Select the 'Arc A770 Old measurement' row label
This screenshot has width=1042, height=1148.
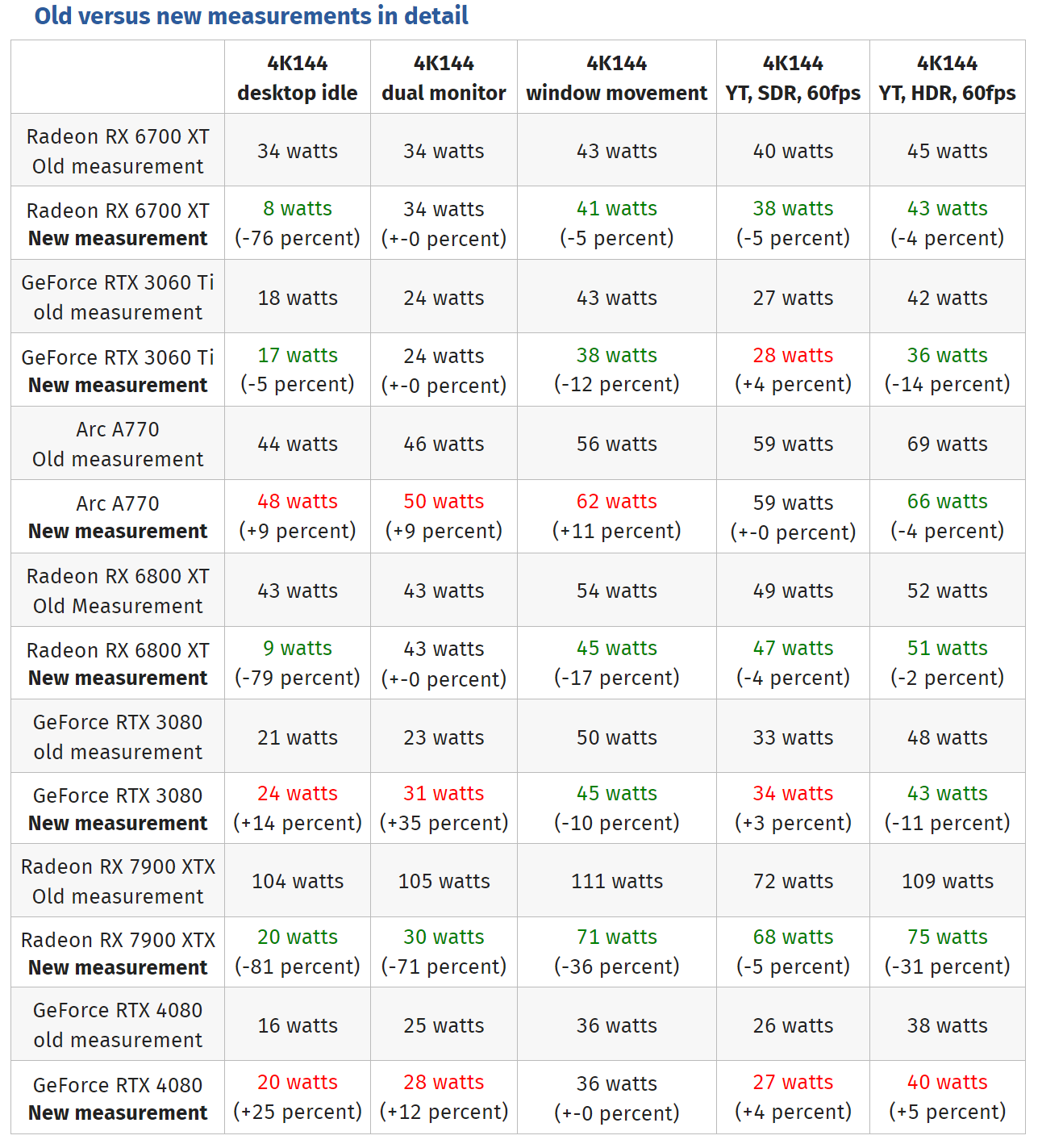click(x=118, y=444)
